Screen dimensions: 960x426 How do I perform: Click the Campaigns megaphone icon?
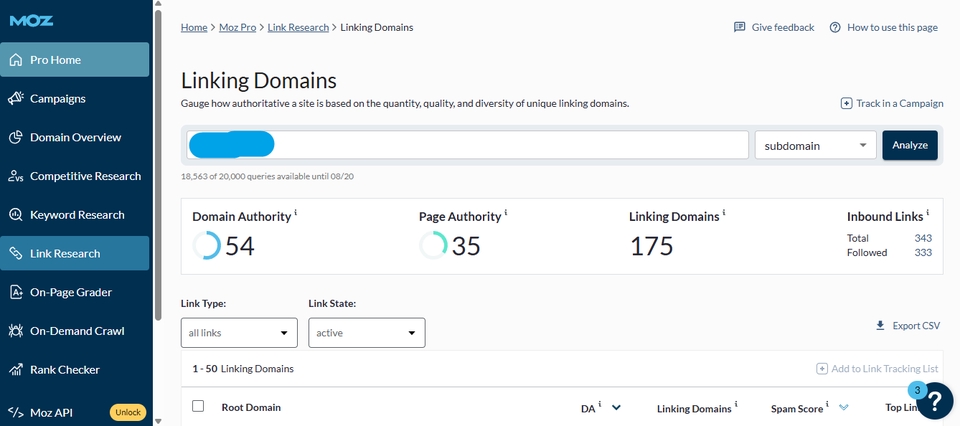tap(16, 99)
